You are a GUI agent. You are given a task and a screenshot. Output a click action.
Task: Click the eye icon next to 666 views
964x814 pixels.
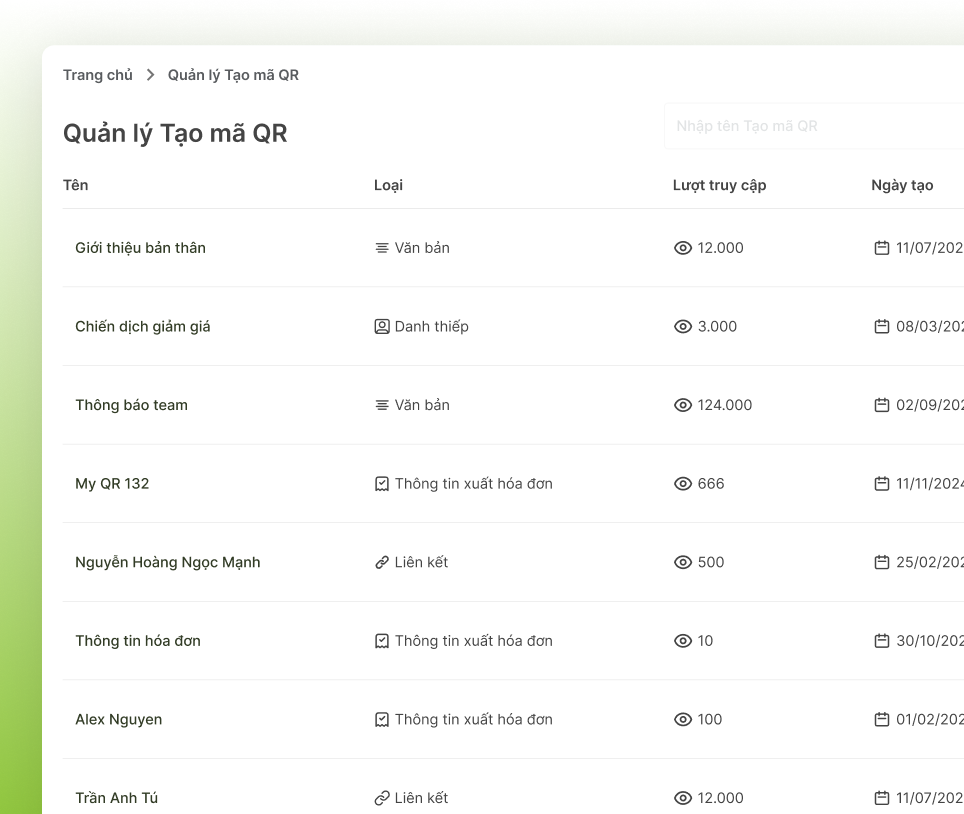[x=683, y=484]
